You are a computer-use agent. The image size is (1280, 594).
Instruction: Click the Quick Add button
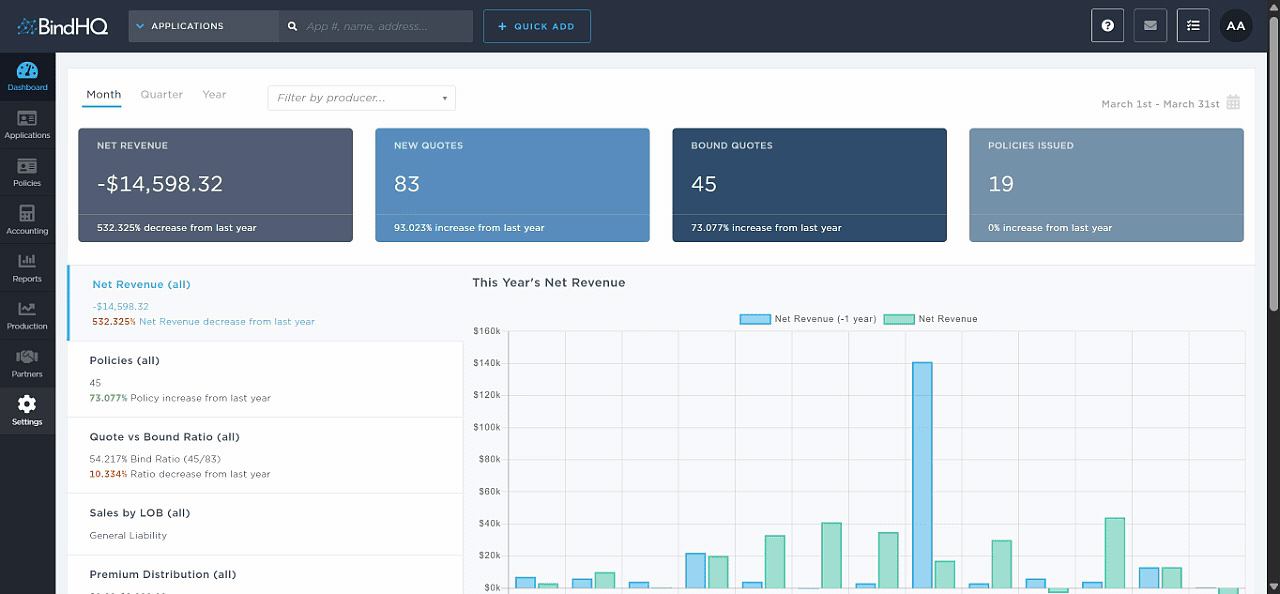coord(536,26)
